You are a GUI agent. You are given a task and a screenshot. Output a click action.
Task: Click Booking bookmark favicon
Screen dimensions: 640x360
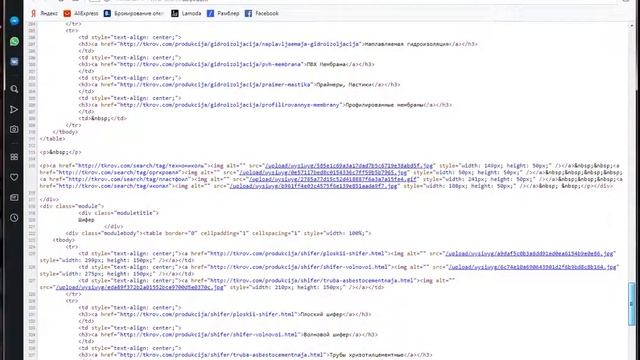point(107,13)
